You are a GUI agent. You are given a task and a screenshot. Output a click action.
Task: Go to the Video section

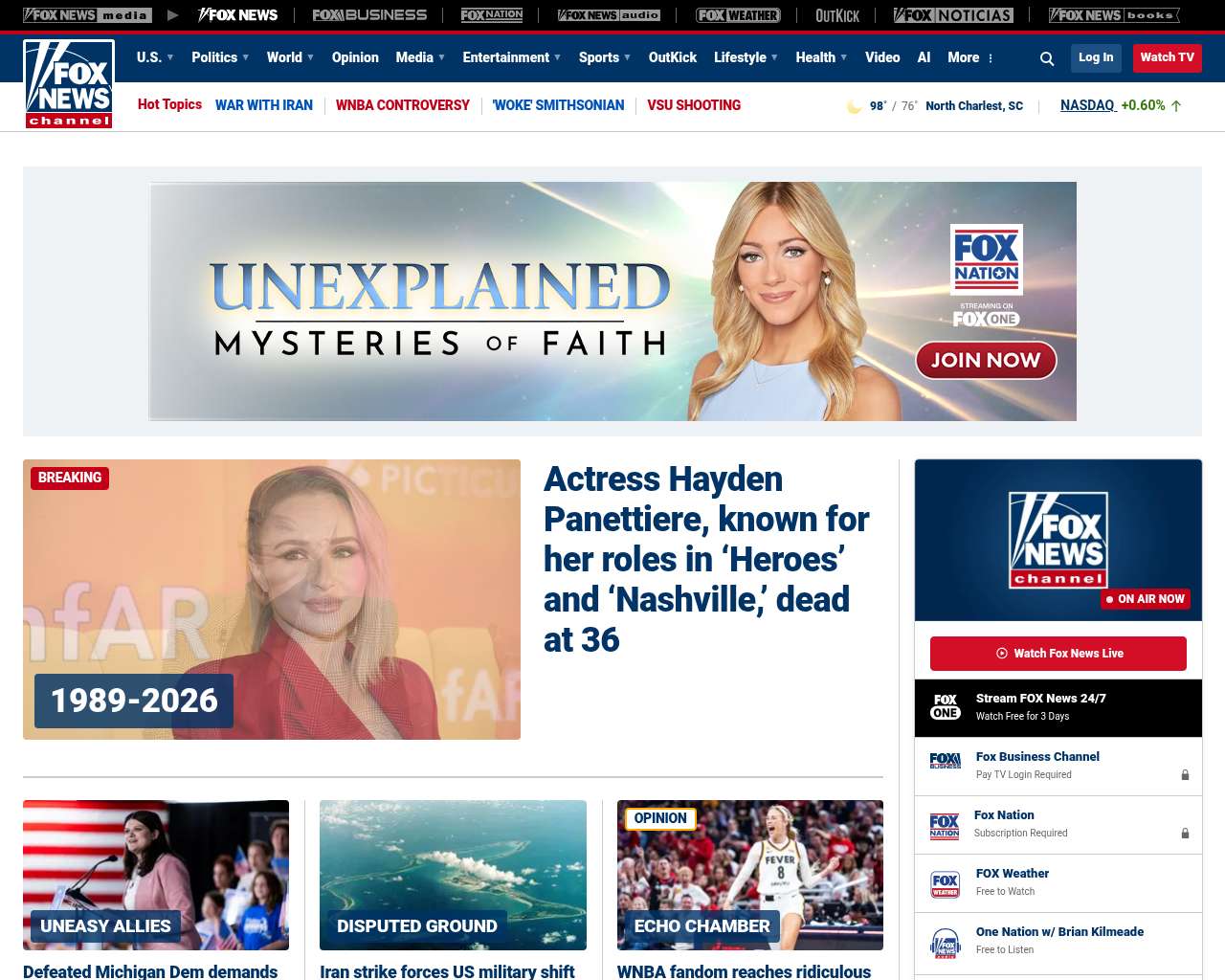click(882, 57)
